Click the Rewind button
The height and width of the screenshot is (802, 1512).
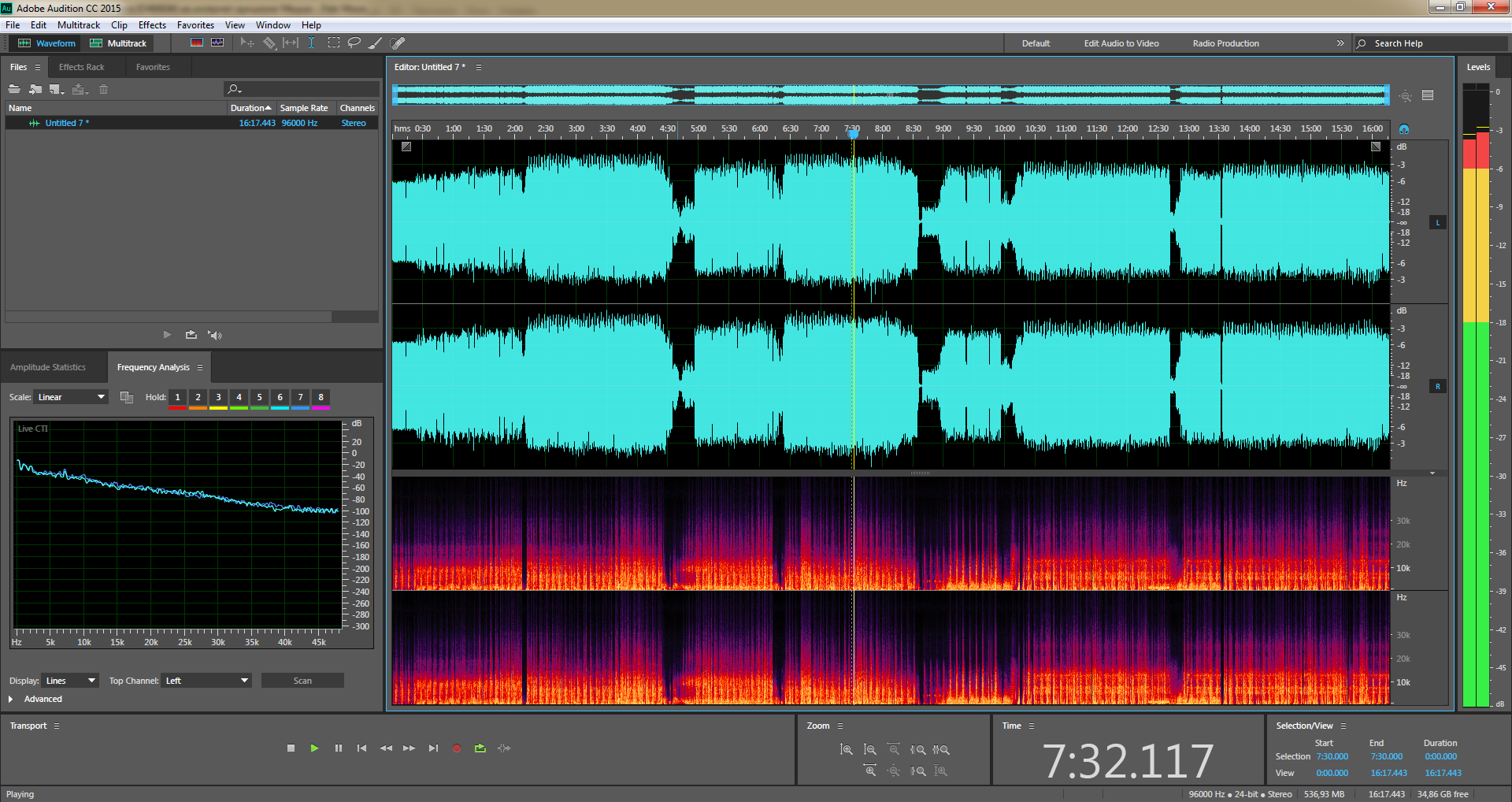point(386,748)
